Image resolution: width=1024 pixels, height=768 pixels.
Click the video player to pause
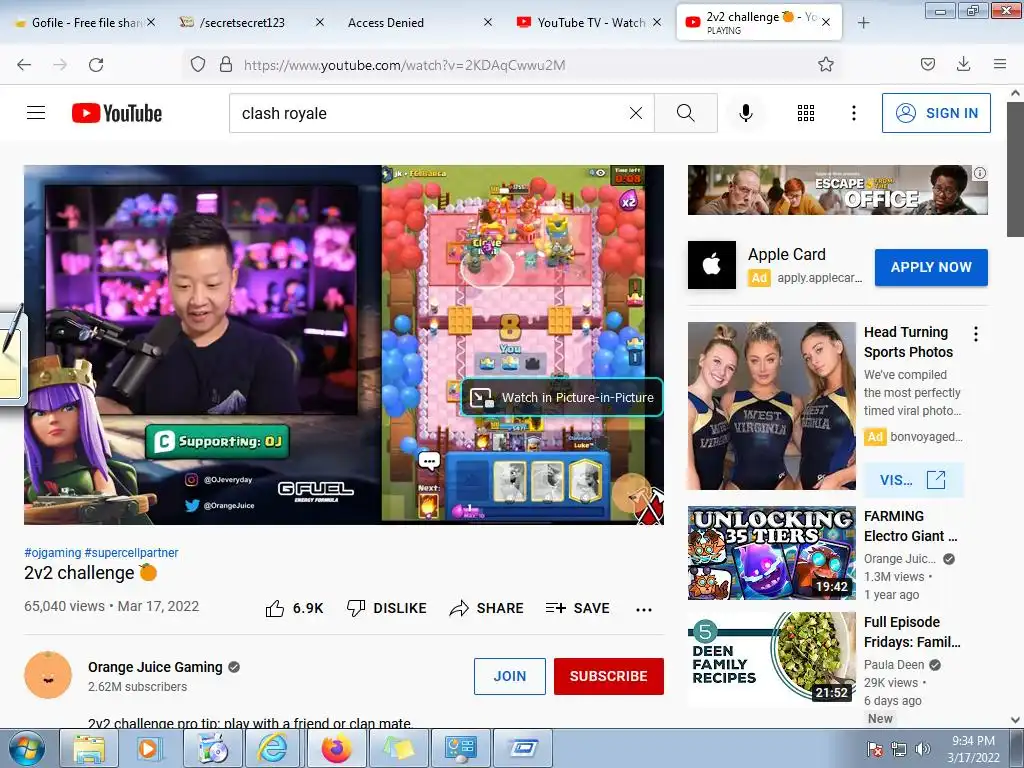[x=344, y=344]
